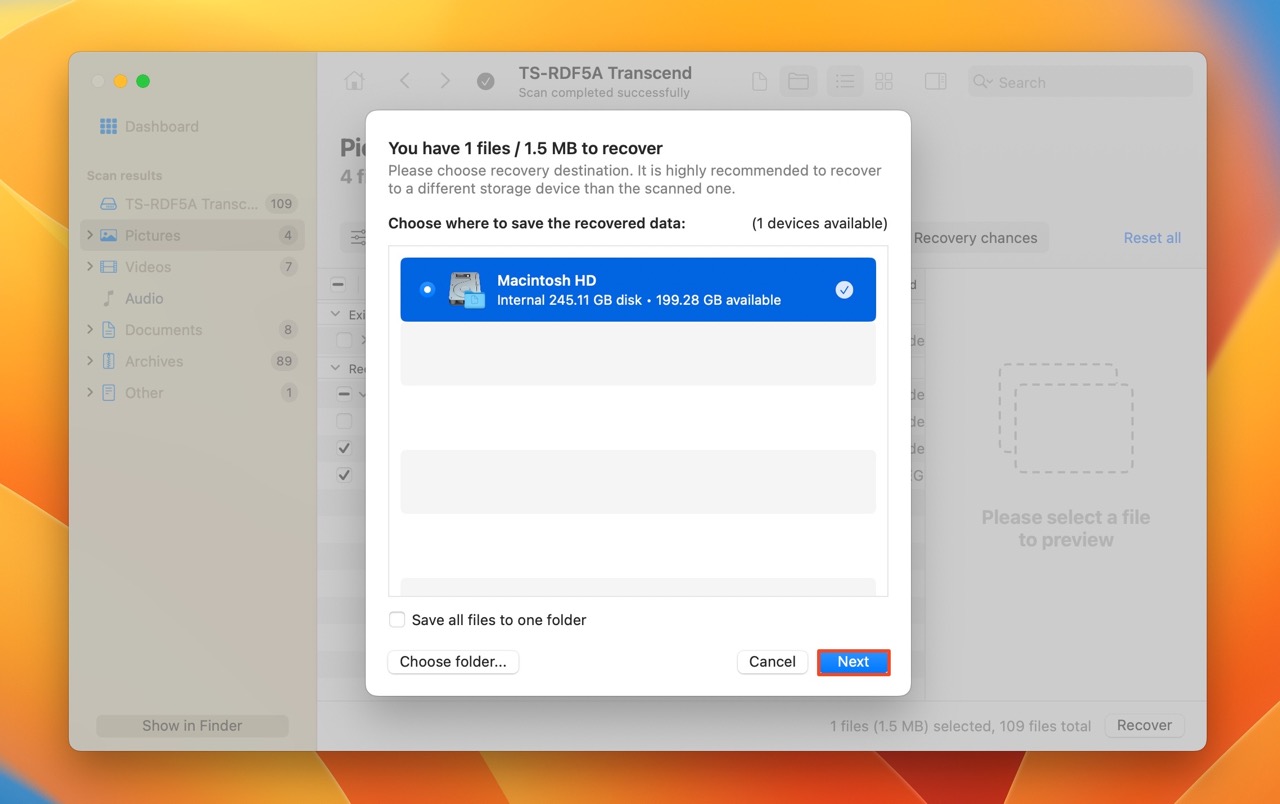Go forward with the right chevron
This screenshot has width=1280, height=804.
pyautogui.click(x=445, y=81)
